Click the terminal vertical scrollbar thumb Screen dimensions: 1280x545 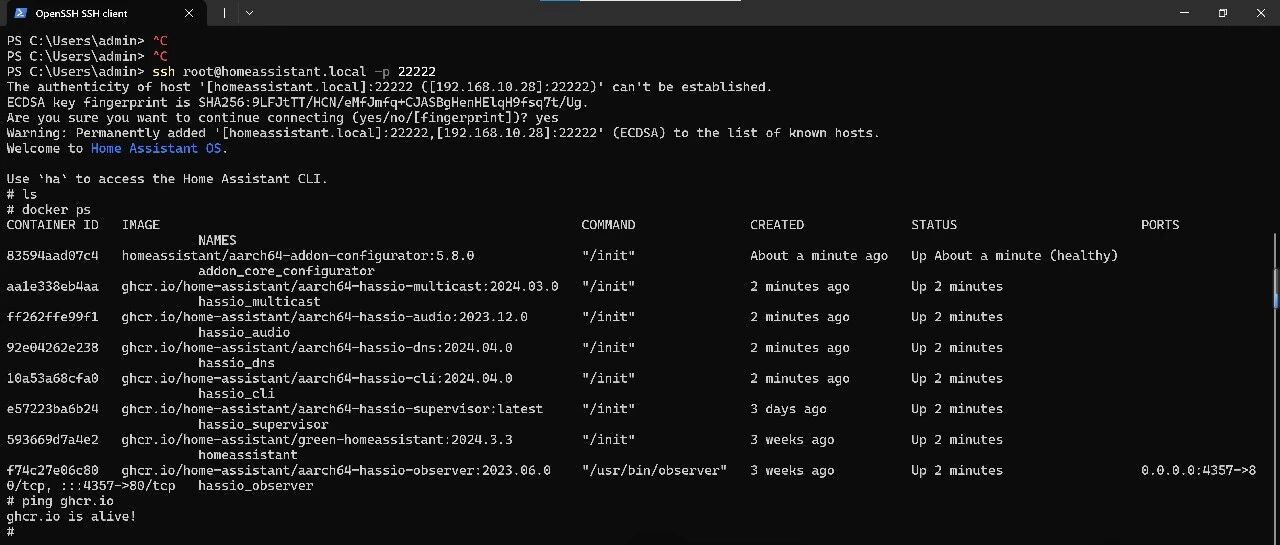click(x=1275, y=288)
